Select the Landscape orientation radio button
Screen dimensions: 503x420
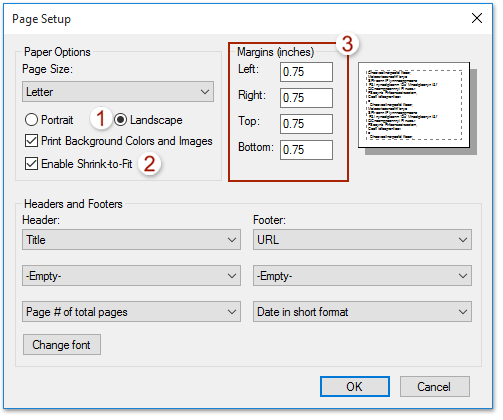tap(121, 120)
